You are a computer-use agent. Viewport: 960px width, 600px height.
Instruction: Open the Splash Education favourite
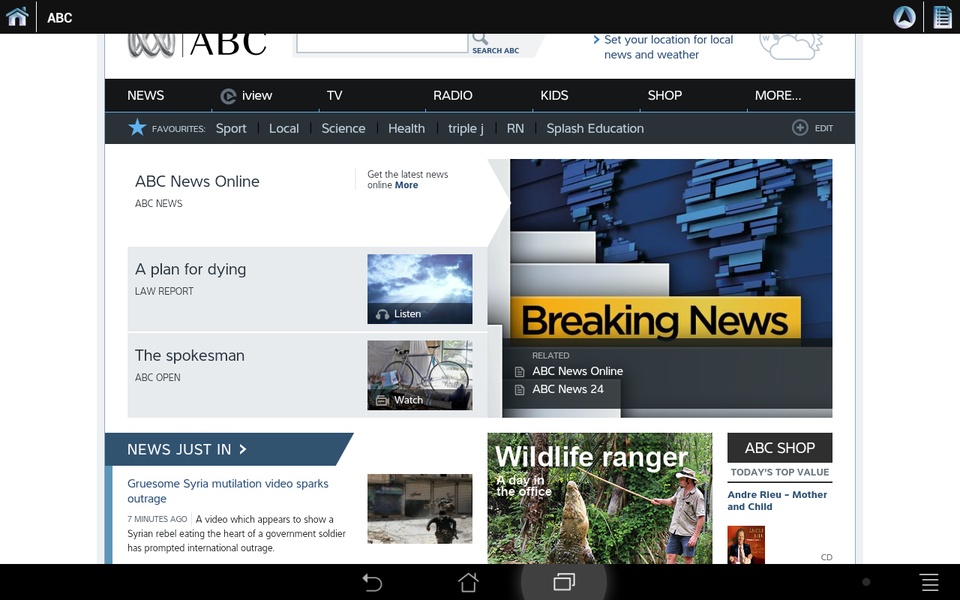click(x=595, y=129)
